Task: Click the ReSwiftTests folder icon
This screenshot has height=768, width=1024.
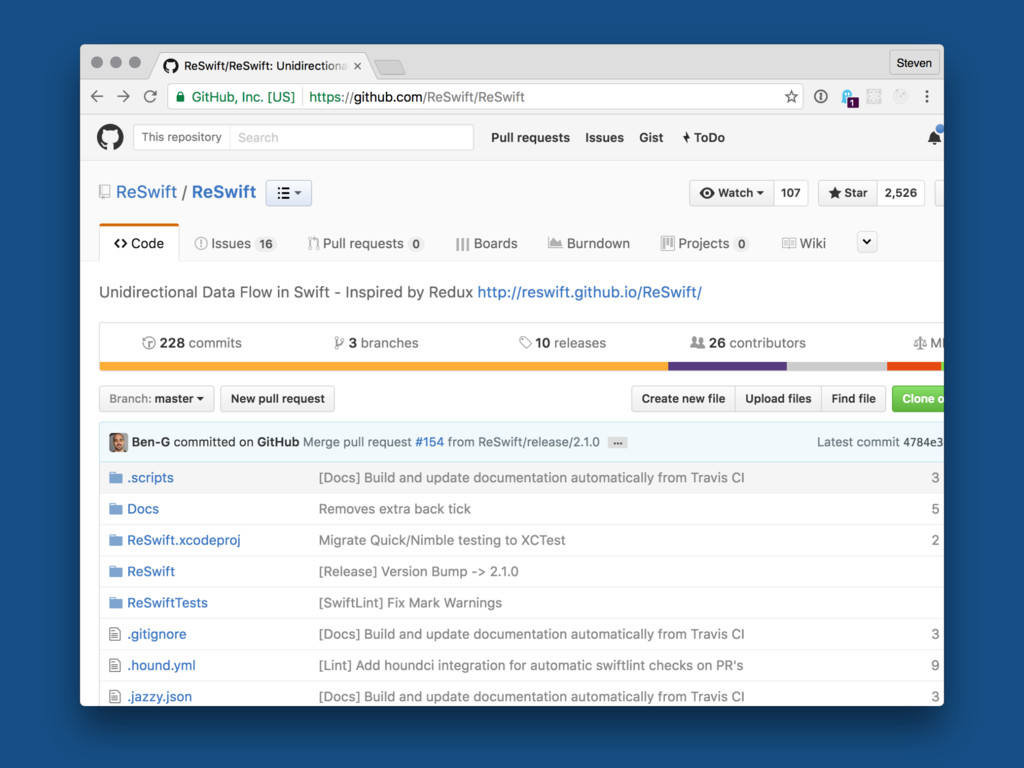Action: (x=116, y=603)
